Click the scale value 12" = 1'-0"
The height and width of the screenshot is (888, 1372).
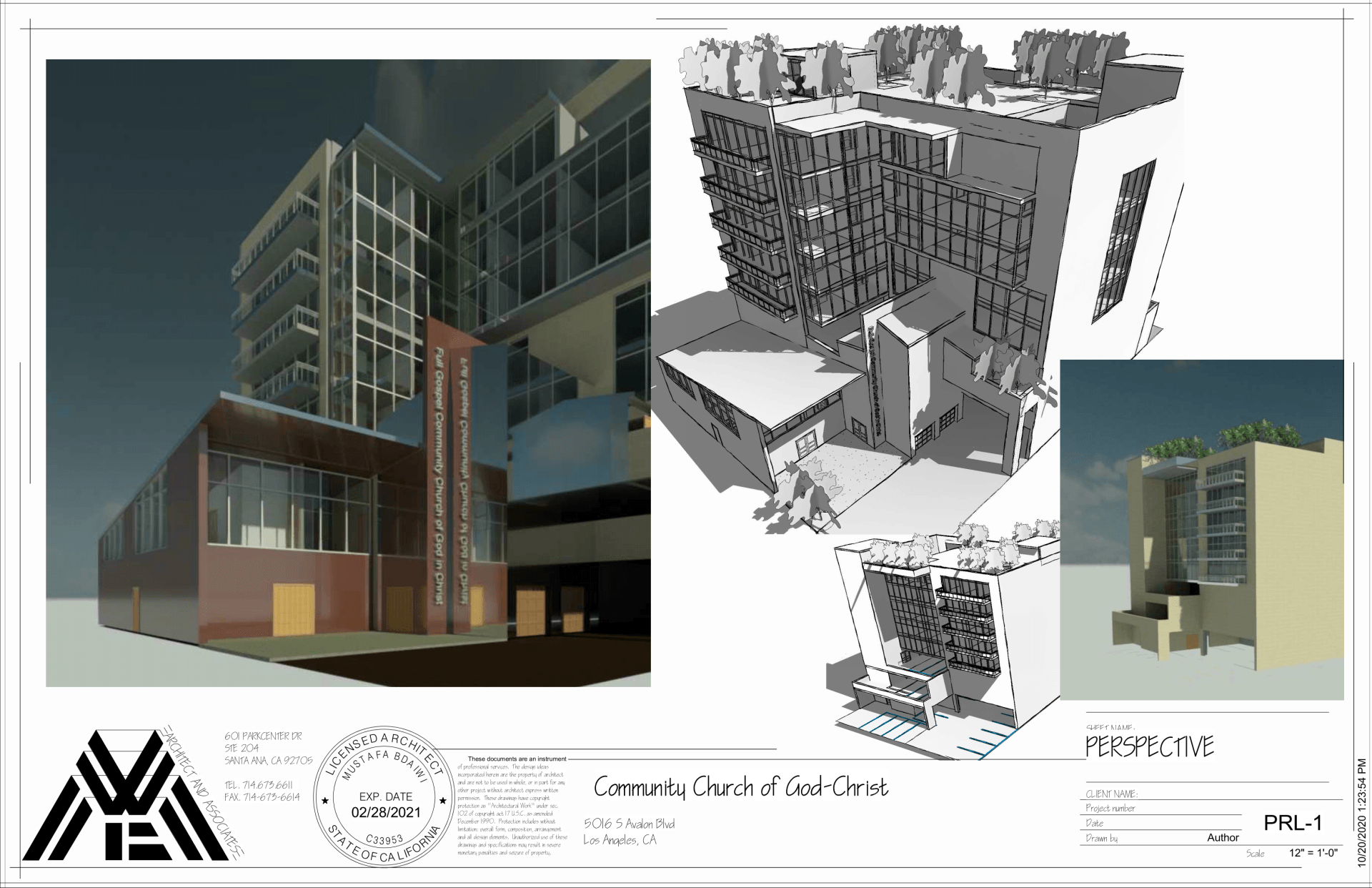tap(1313, 853)
